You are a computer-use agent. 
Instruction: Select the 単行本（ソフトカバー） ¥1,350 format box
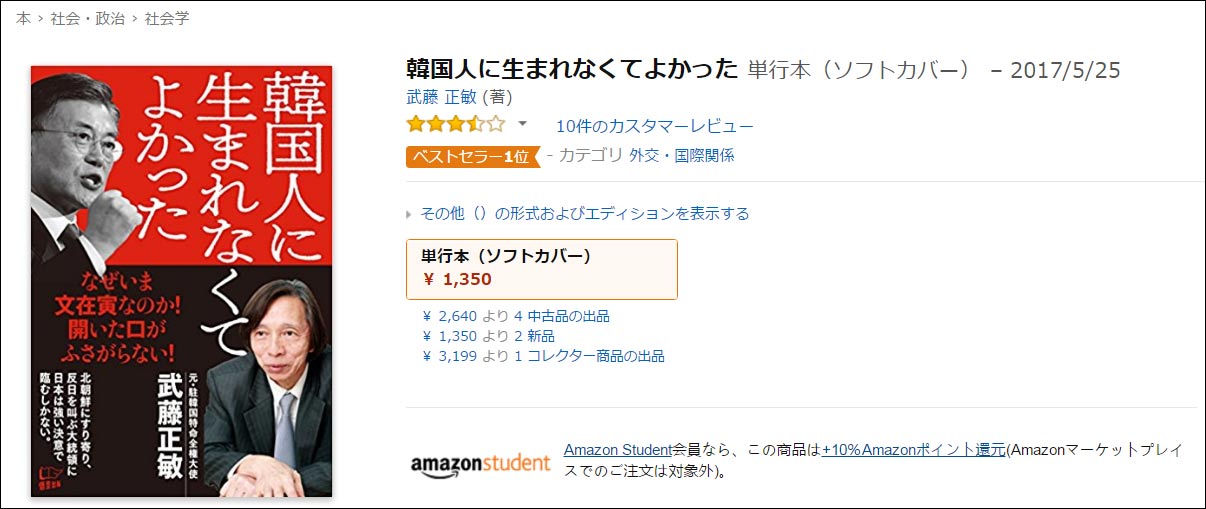click(541, 268)
